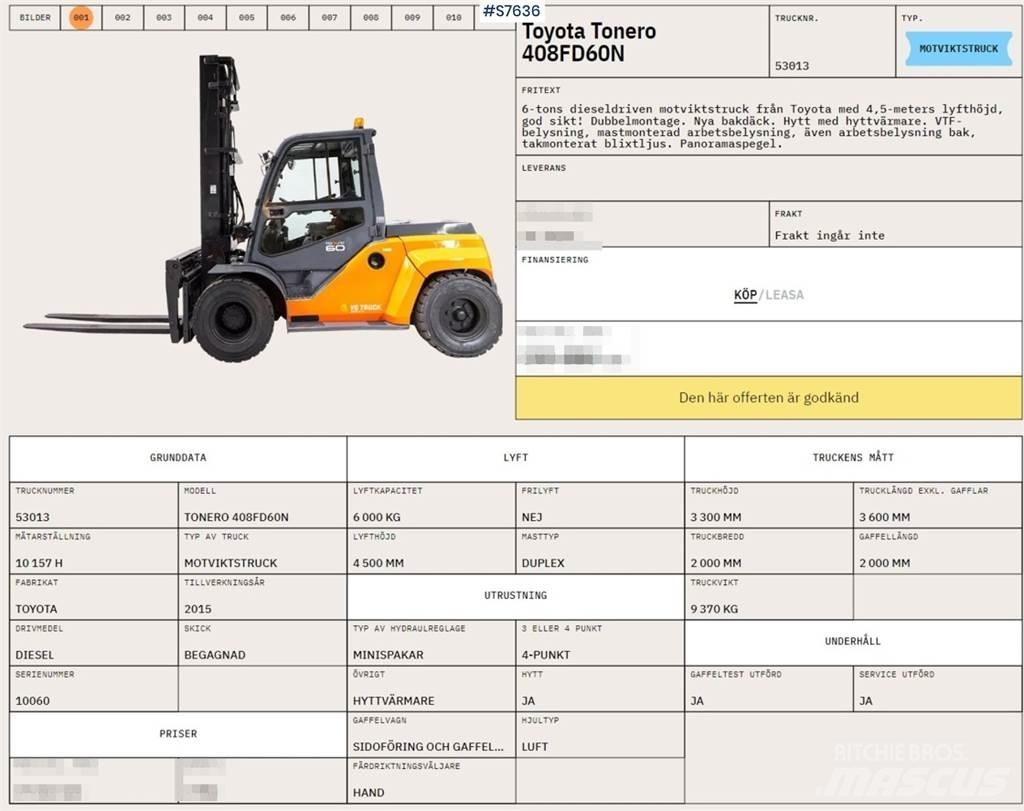Click the GRUNDDATA section header
Screen dimensions: 1024x811
[178, 458]
